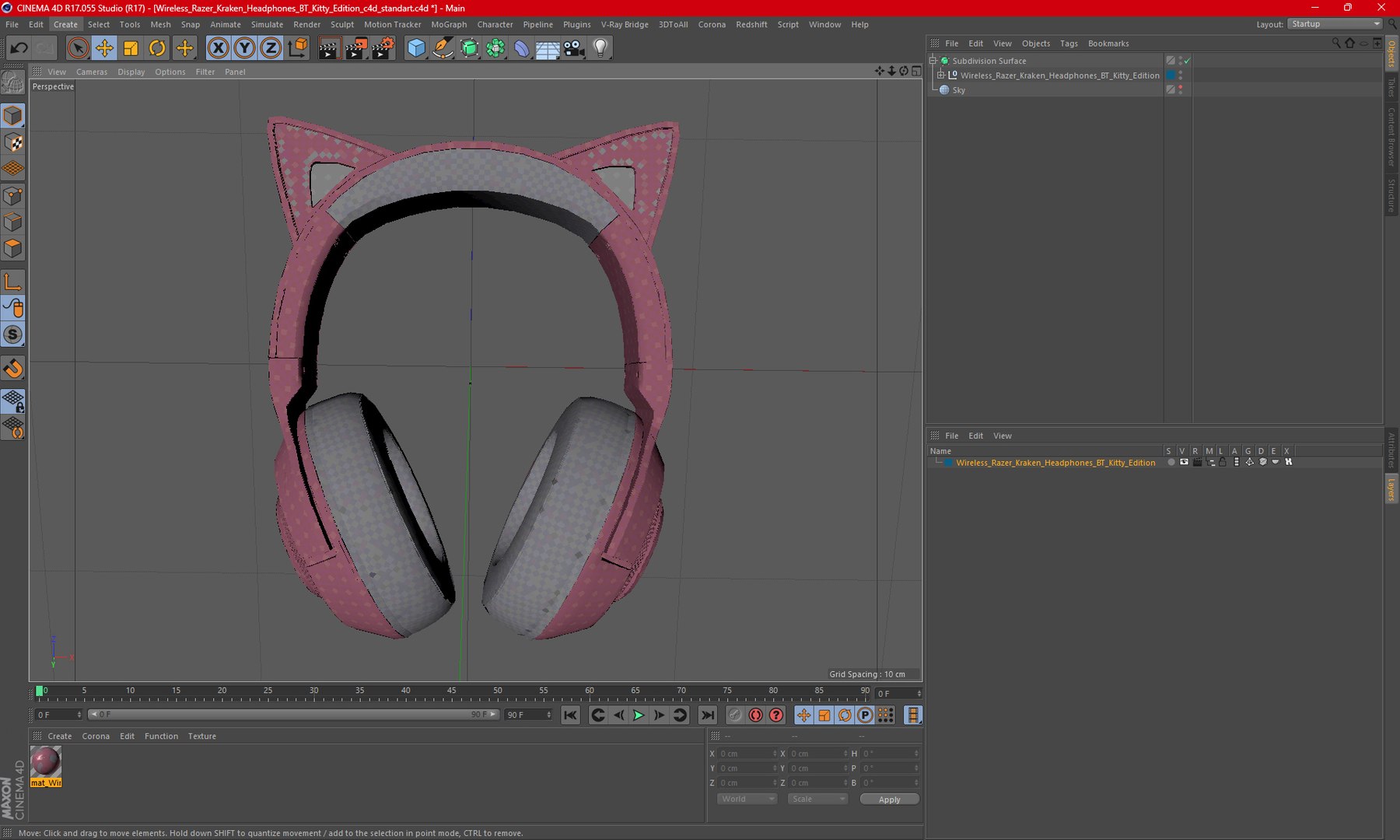Image resolution: width=1400 pixels, height=840 pixels.
Task: Open the Scale mode dropdown
Action: coord(817,800)
